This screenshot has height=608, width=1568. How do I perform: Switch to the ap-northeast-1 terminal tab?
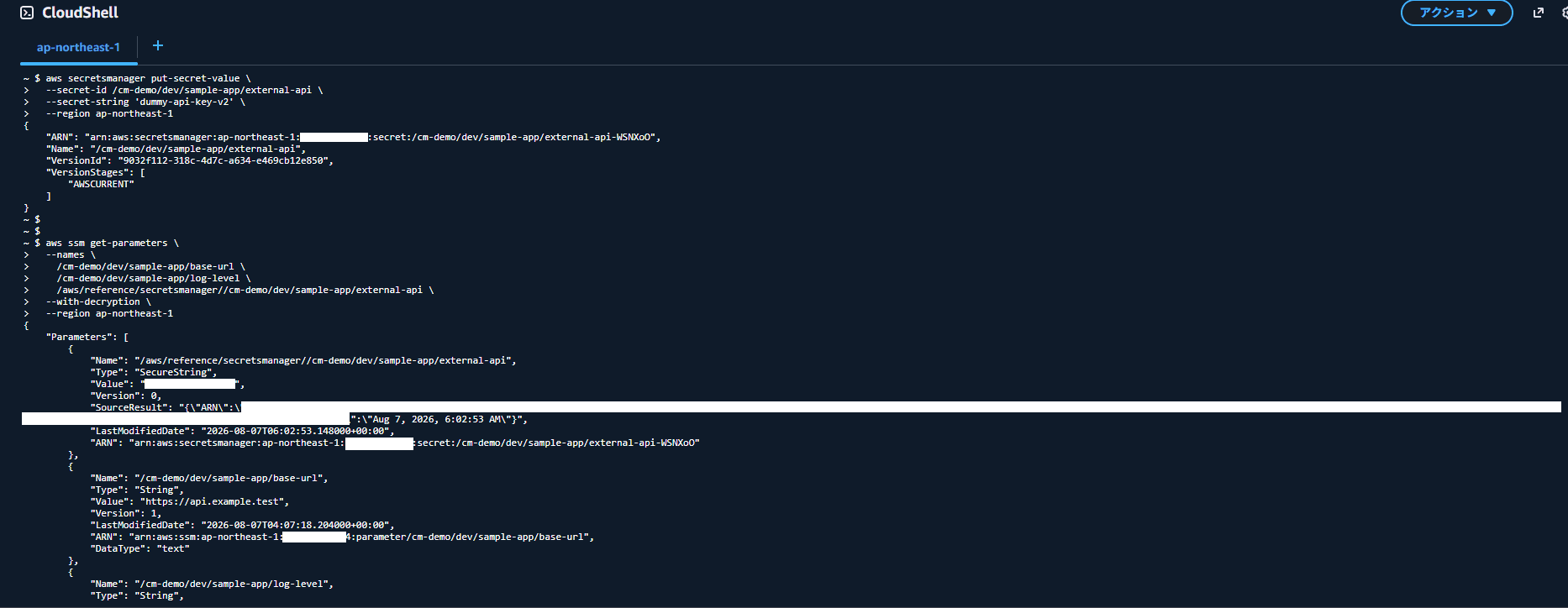pos(78,47)
